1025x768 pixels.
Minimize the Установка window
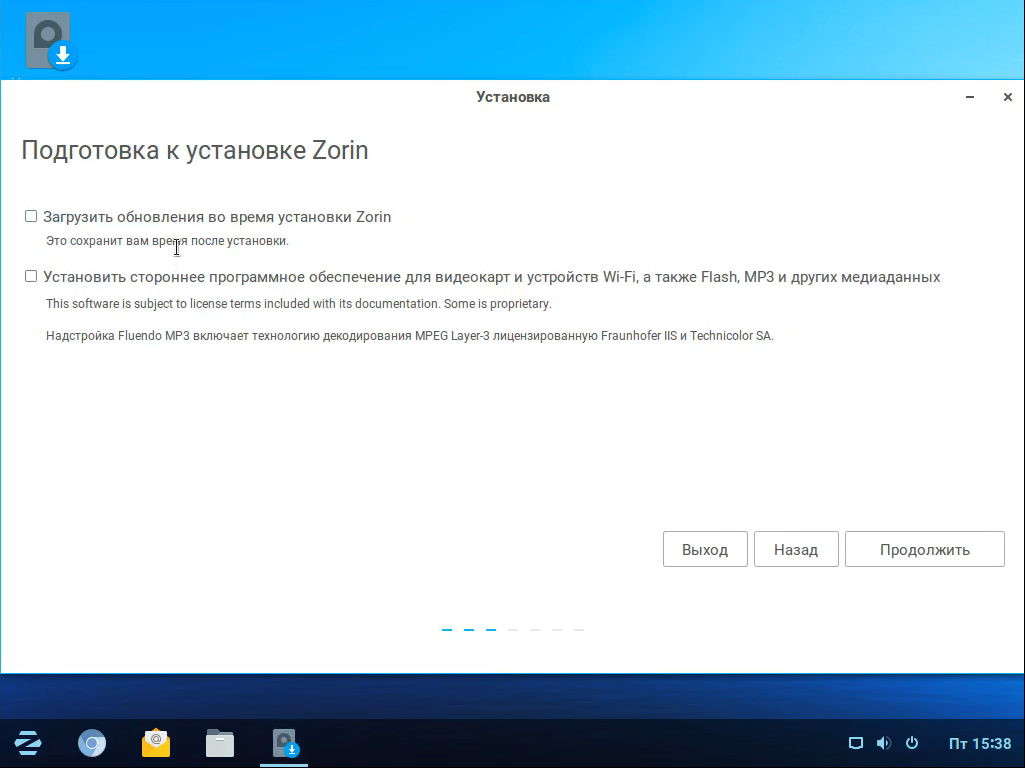point(970,97)
